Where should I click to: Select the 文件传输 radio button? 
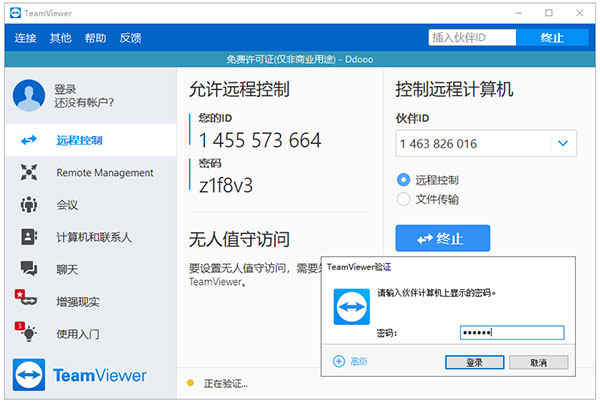click(403, 199)
